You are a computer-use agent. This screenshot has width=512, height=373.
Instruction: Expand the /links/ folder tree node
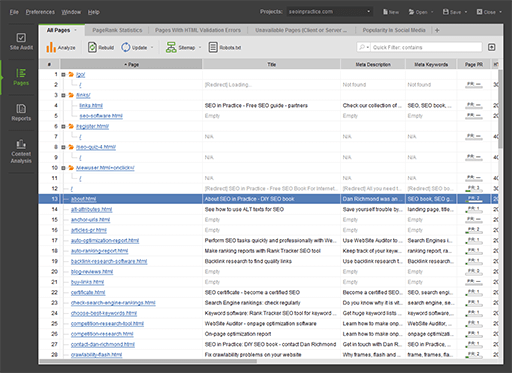point(63,95)
